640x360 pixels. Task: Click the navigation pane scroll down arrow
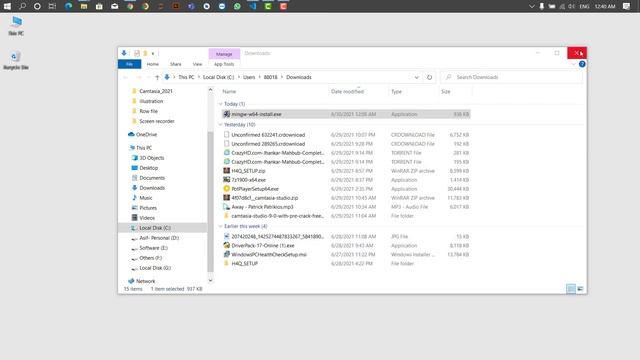(210, 280)
